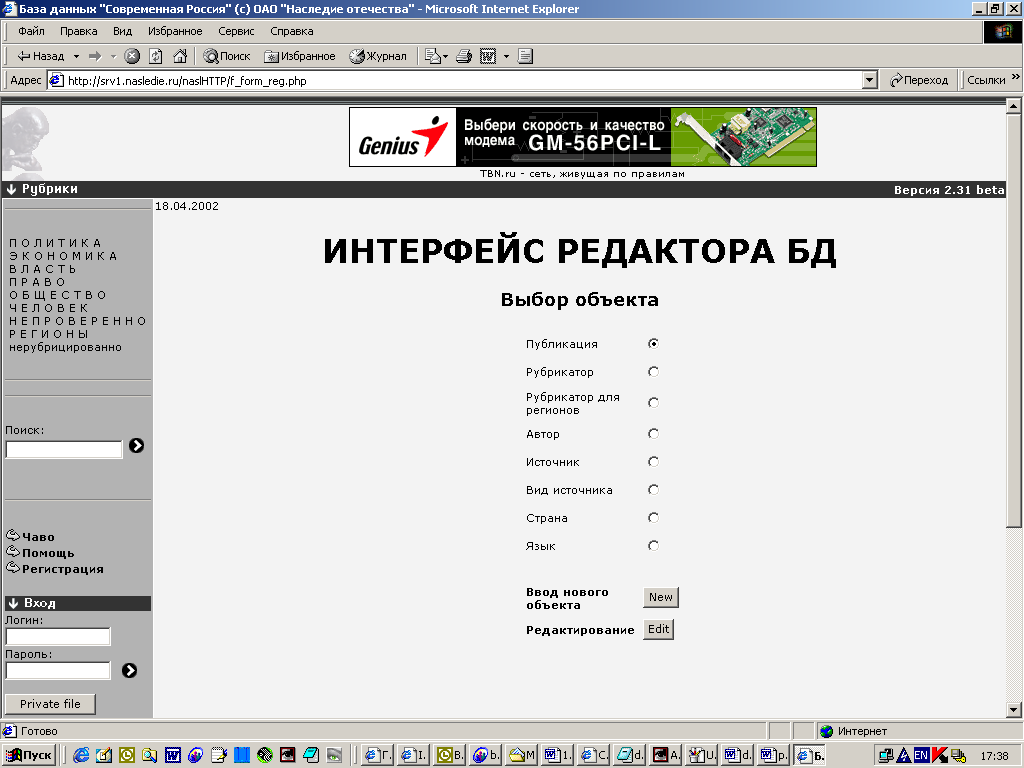Open the Сервис menu
The width and height of the screenshot is (1024, 768).
(x=236, y=31)
